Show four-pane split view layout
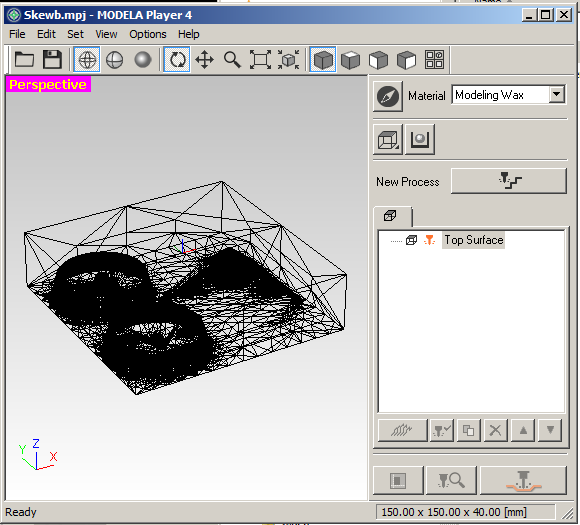The image size is (580, 525). pos(434,60)
